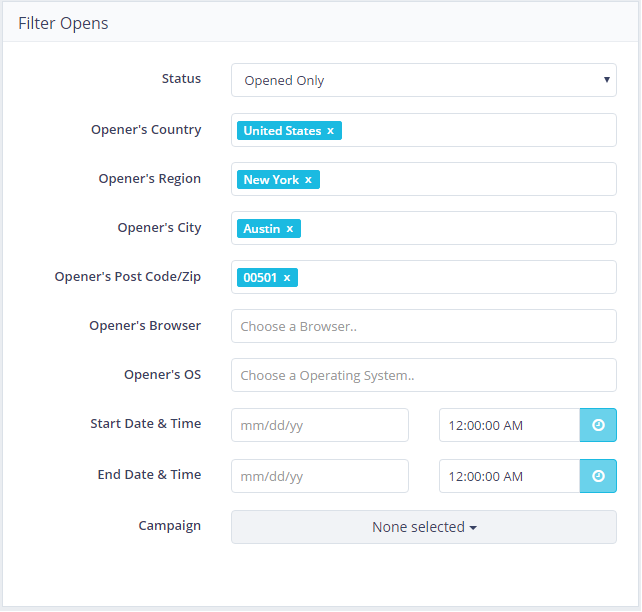Click empty space in Post Code/Zip field

coord(460,277)
